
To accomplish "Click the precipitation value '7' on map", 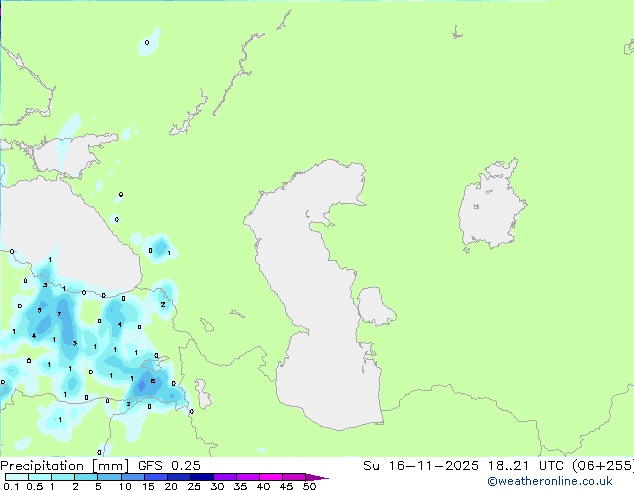I will 59,314.
